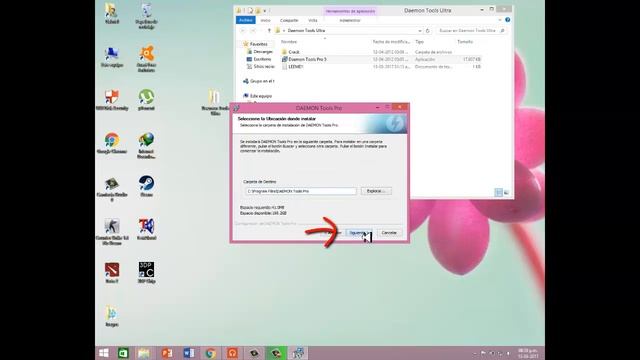
Task: Switch Explorer to large icons view
Action: coord(507,192)
